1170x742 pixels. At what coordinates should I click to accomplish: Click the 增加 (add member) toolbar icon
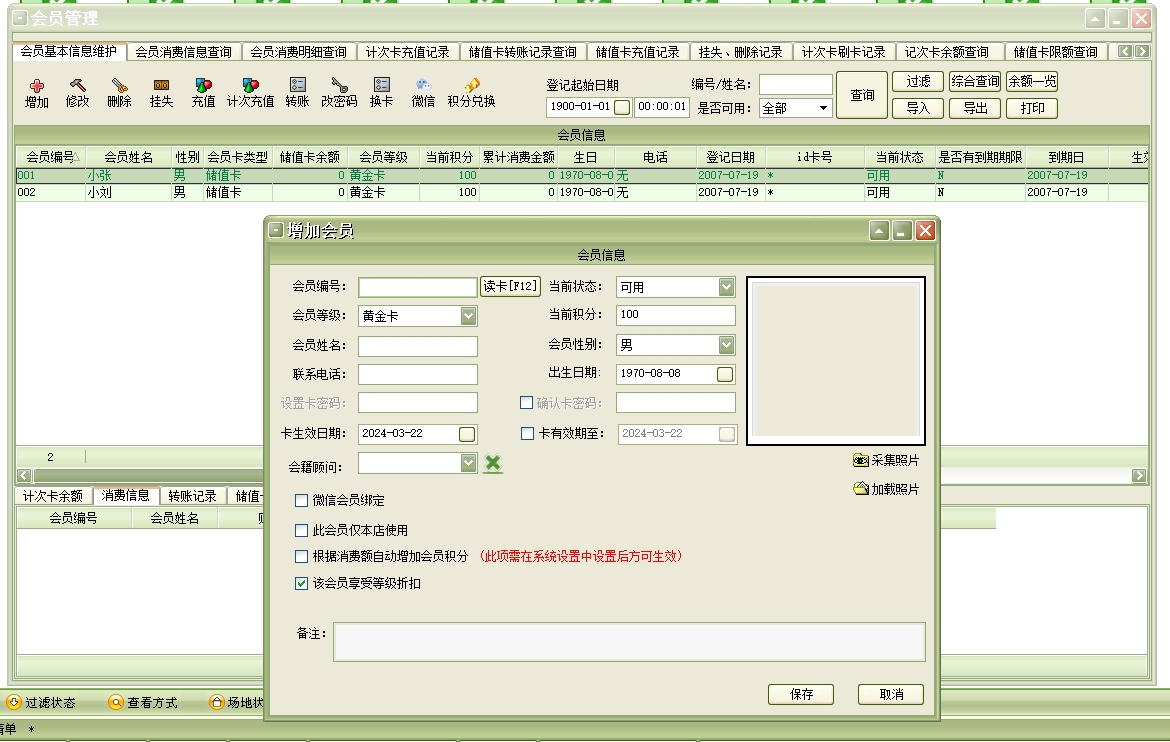(37, 88)
